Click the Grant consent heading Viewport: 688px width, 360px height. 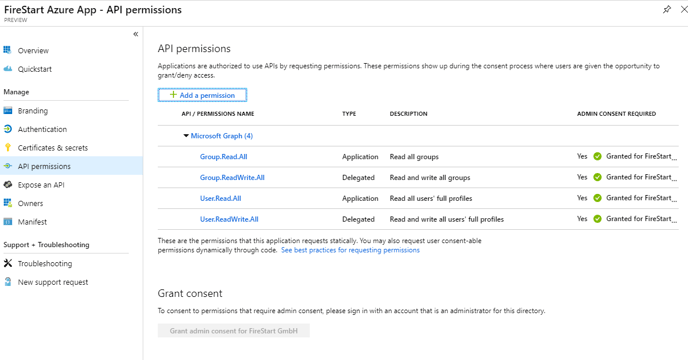click(x=190, y=293)
